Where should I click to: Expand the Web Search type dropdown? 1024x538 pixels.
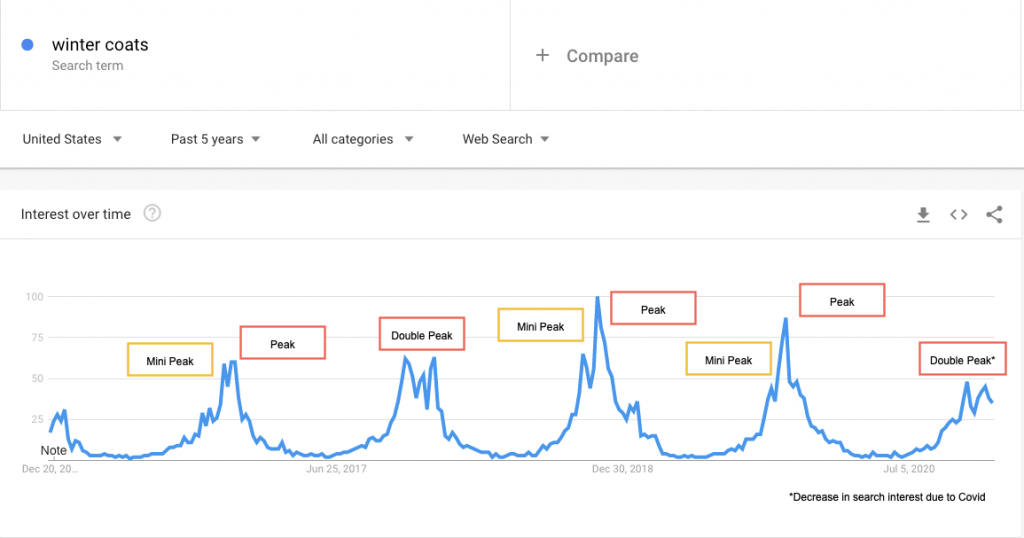click(x=505, y=139)
